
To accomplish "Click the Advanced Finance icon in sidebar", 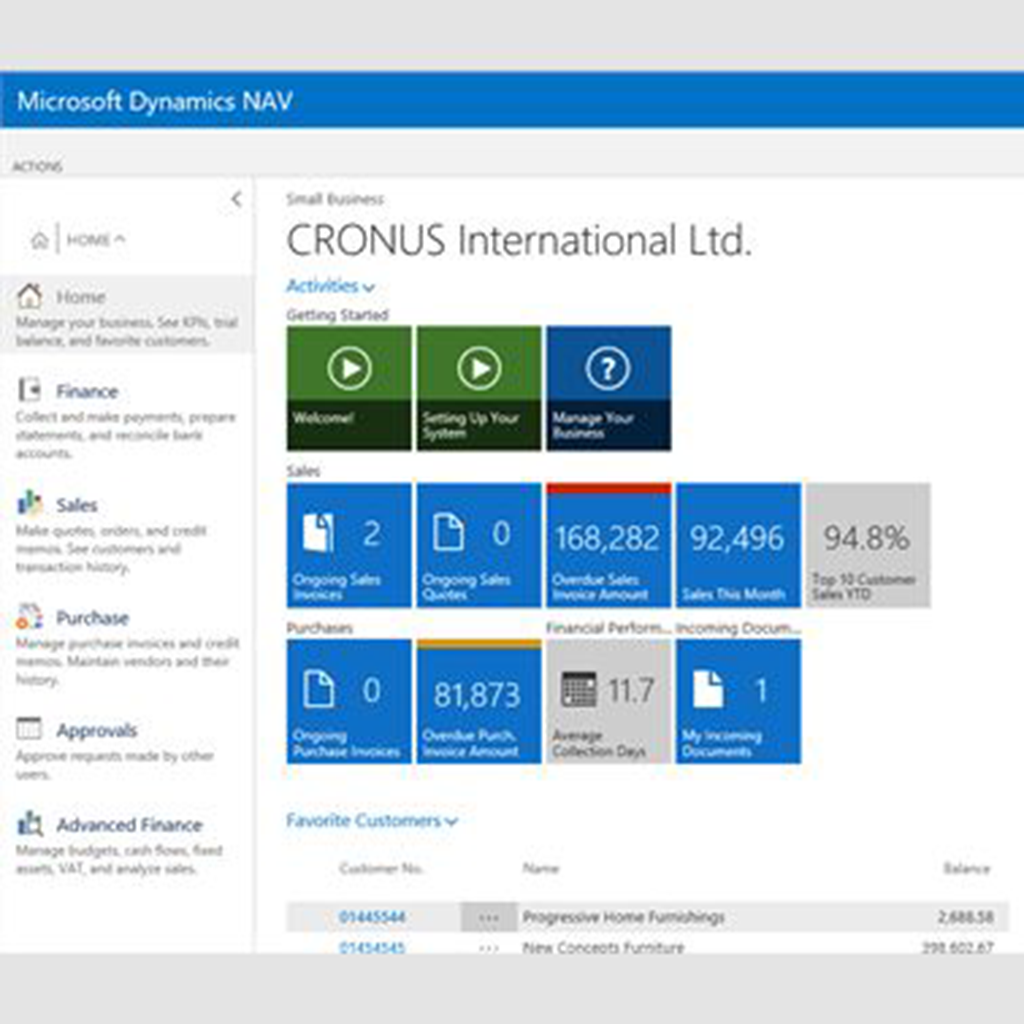I will tap(29, 824).
